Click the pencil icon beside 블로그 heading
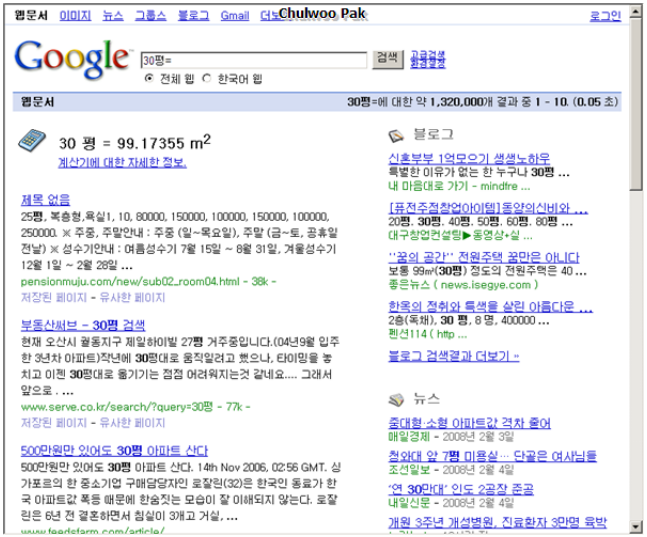 click(x=396, y=135)
